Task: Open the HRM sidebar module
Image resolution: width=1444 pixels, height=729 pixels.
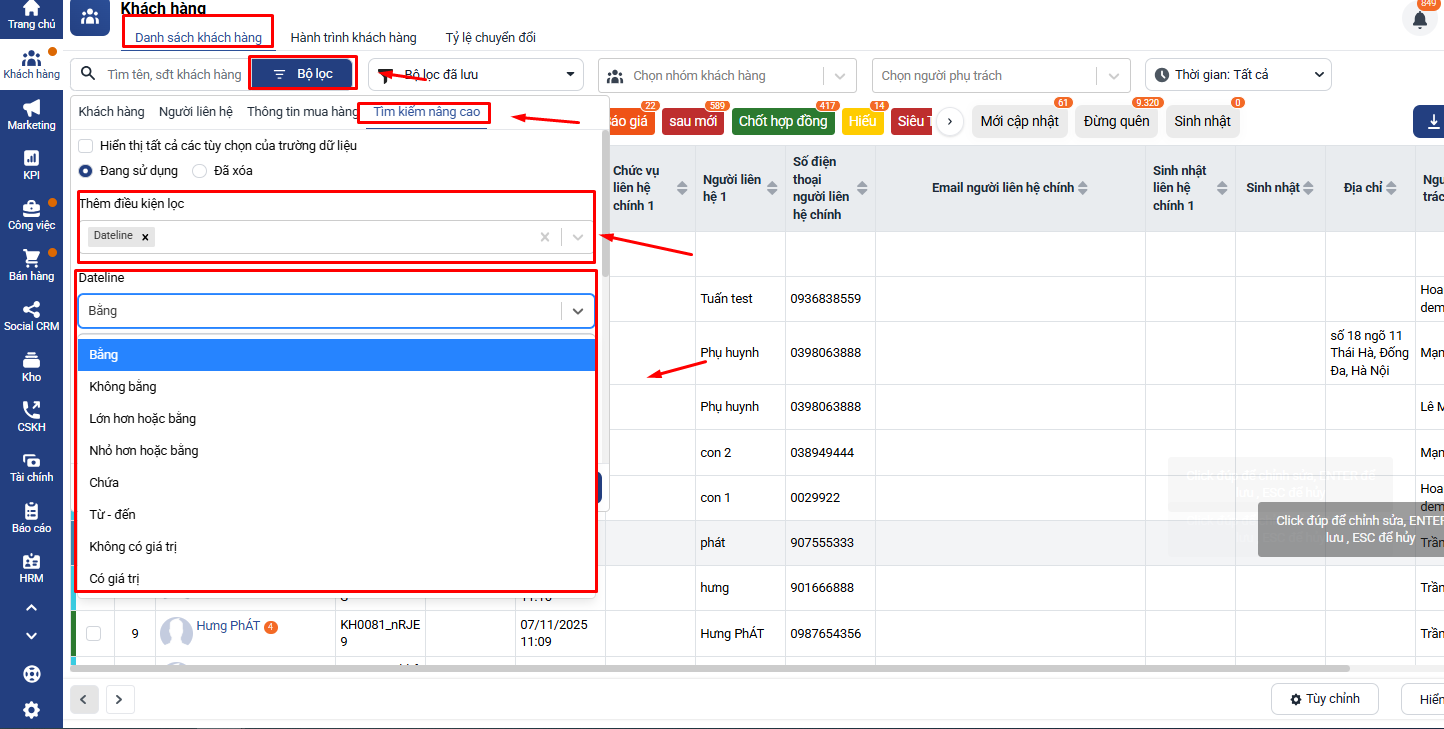Action: pos(31,568)
